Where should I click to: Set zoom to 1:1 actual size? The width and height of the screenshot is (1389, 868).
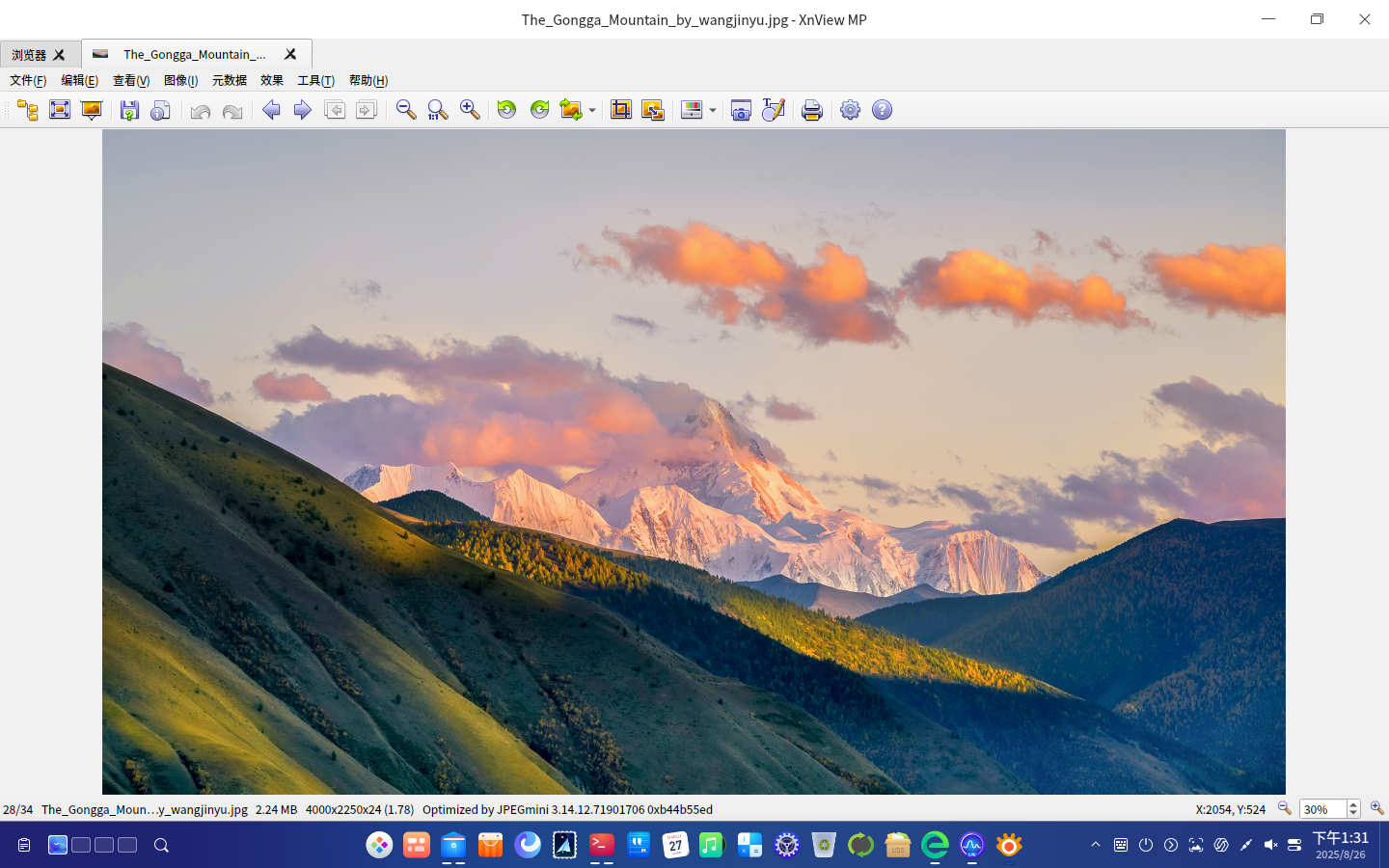tap(438, 110)
